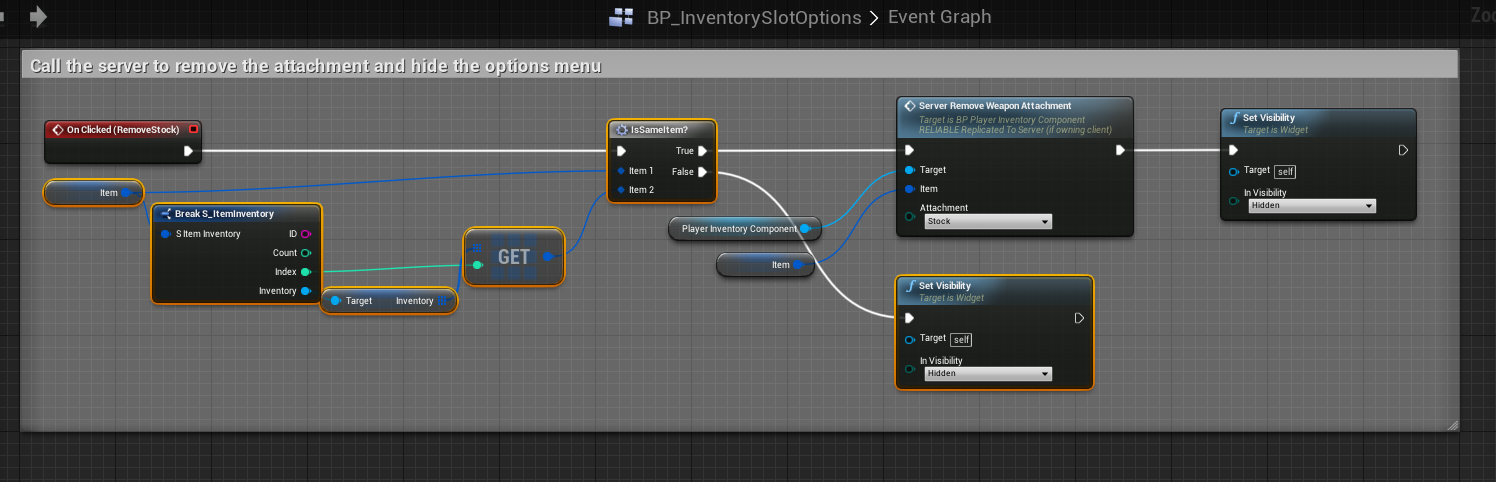Click the comment box resize handle
The height and width of the screenshot is (482, 1496).
1451,425
